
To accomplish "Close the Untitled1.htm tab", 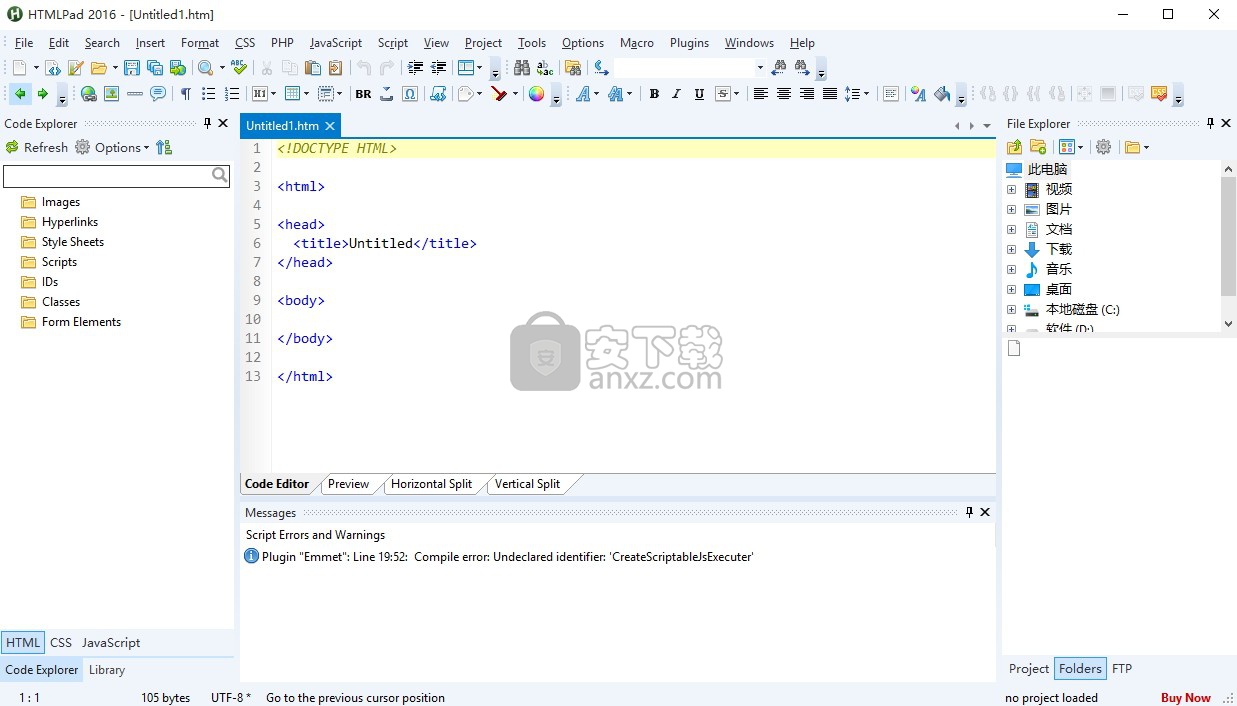I will coord(330,126).
